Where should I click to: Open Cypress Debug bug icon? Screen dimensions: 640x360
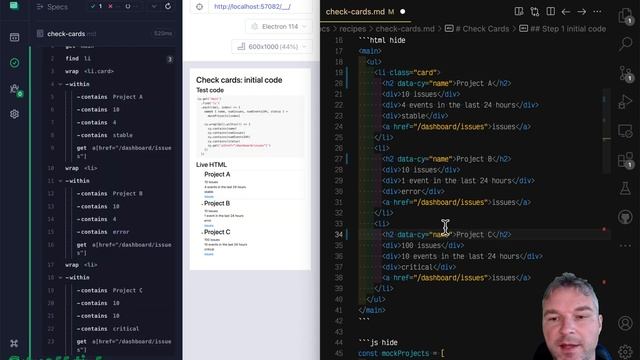[x=15, y=89]
